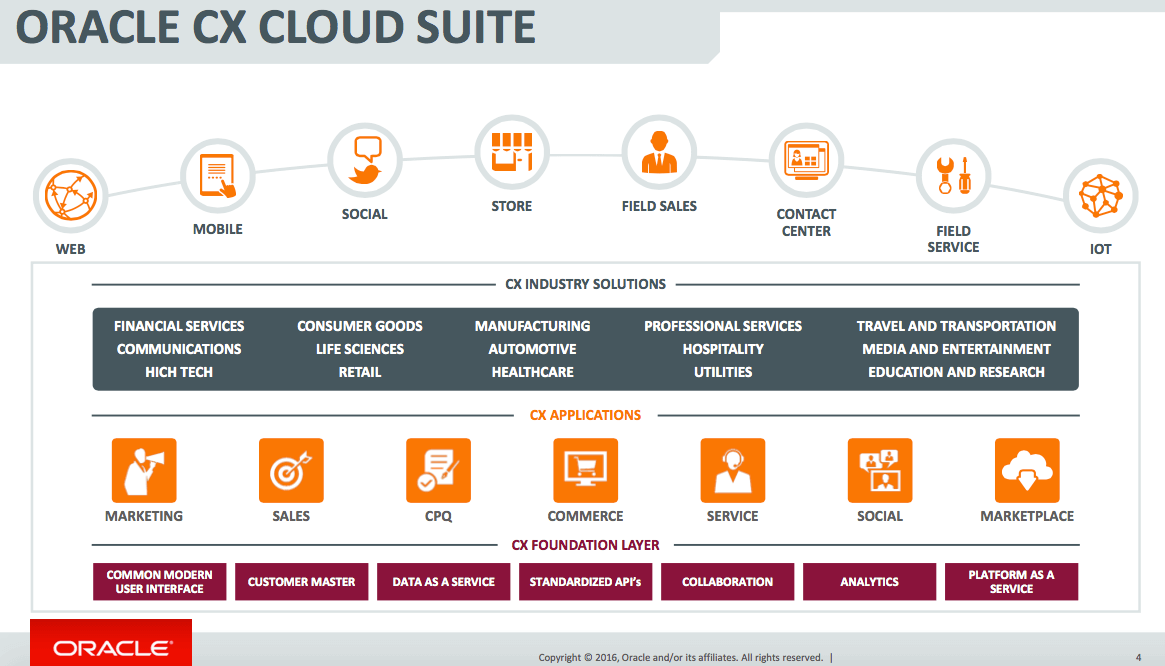Click the Analytics foundation box
This screenshot has width=1165, height=666.
[x=869, y=581]
